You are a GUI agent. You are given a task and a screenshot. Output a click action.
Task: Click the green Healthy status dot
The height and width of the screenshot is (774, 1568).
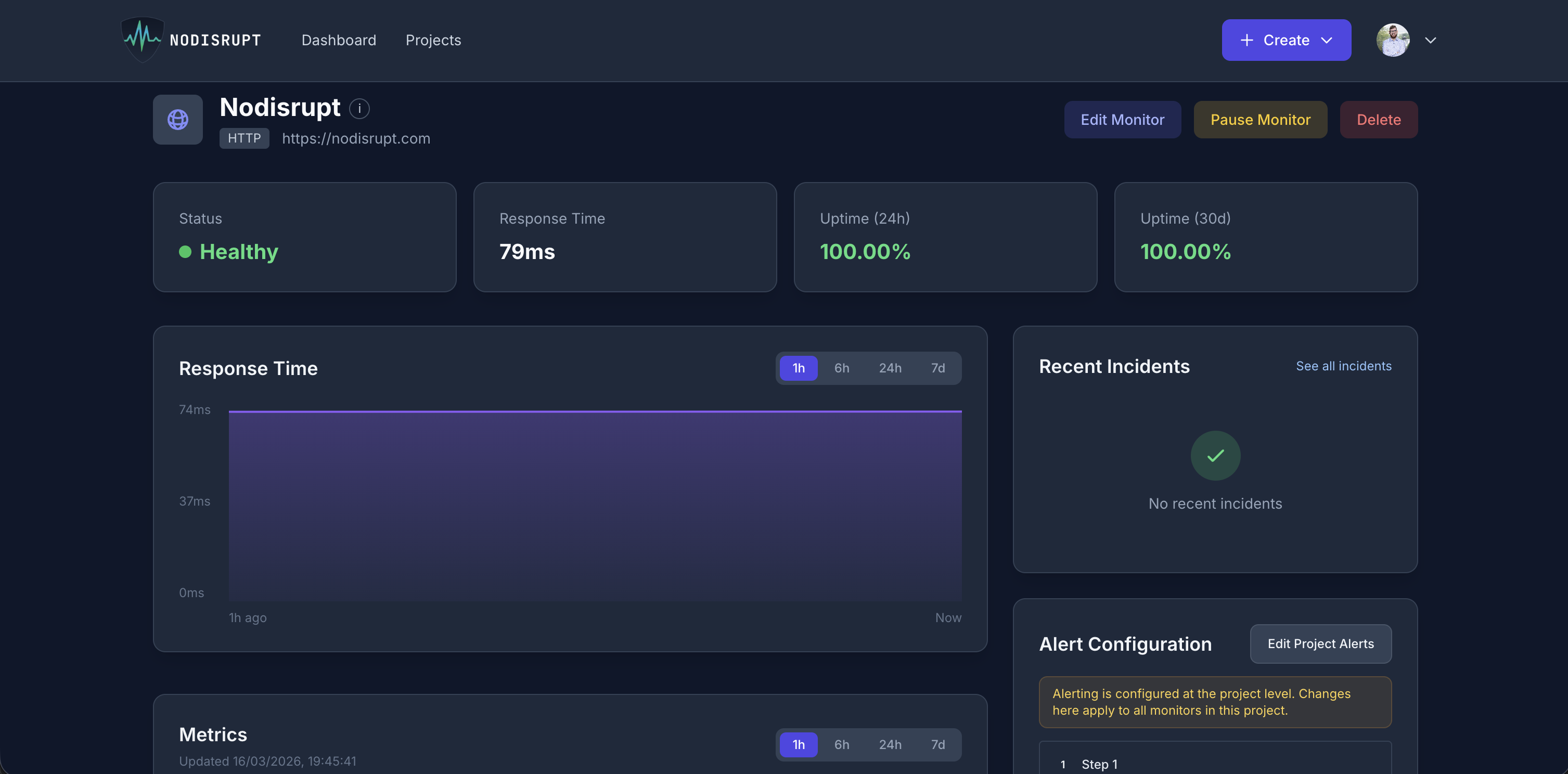pyautogui.click(x=186, y=252)
